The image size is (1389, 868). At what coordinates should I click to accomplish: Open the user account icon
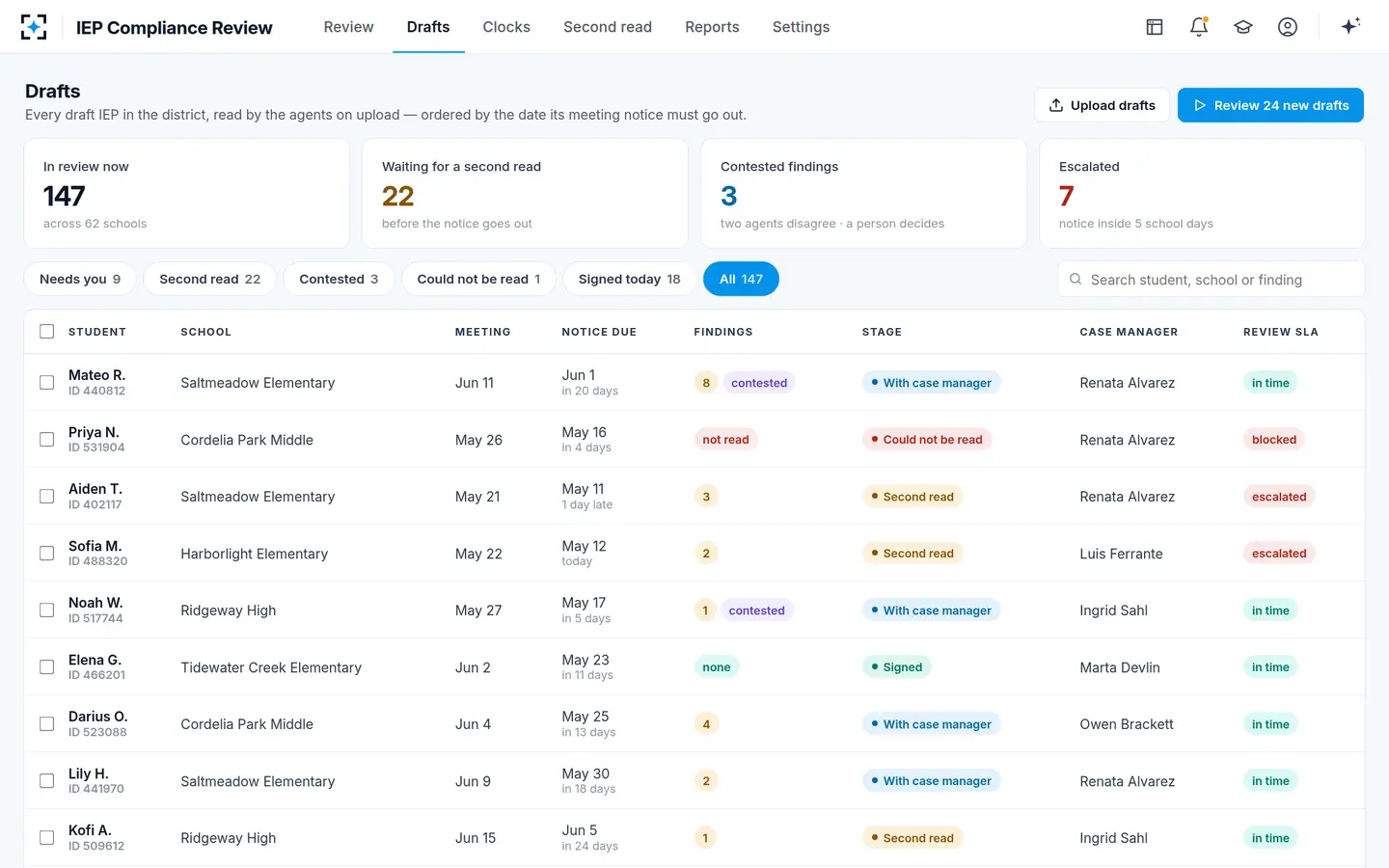point(1288,27)
